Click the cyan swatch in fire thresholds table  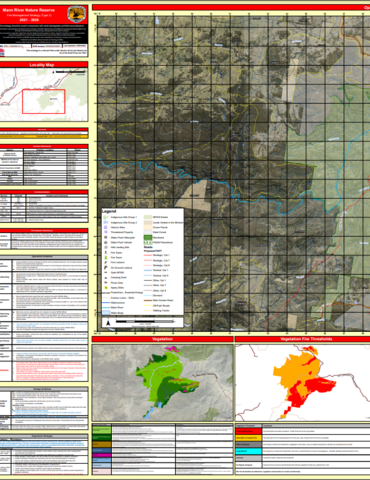coord(248,451)
